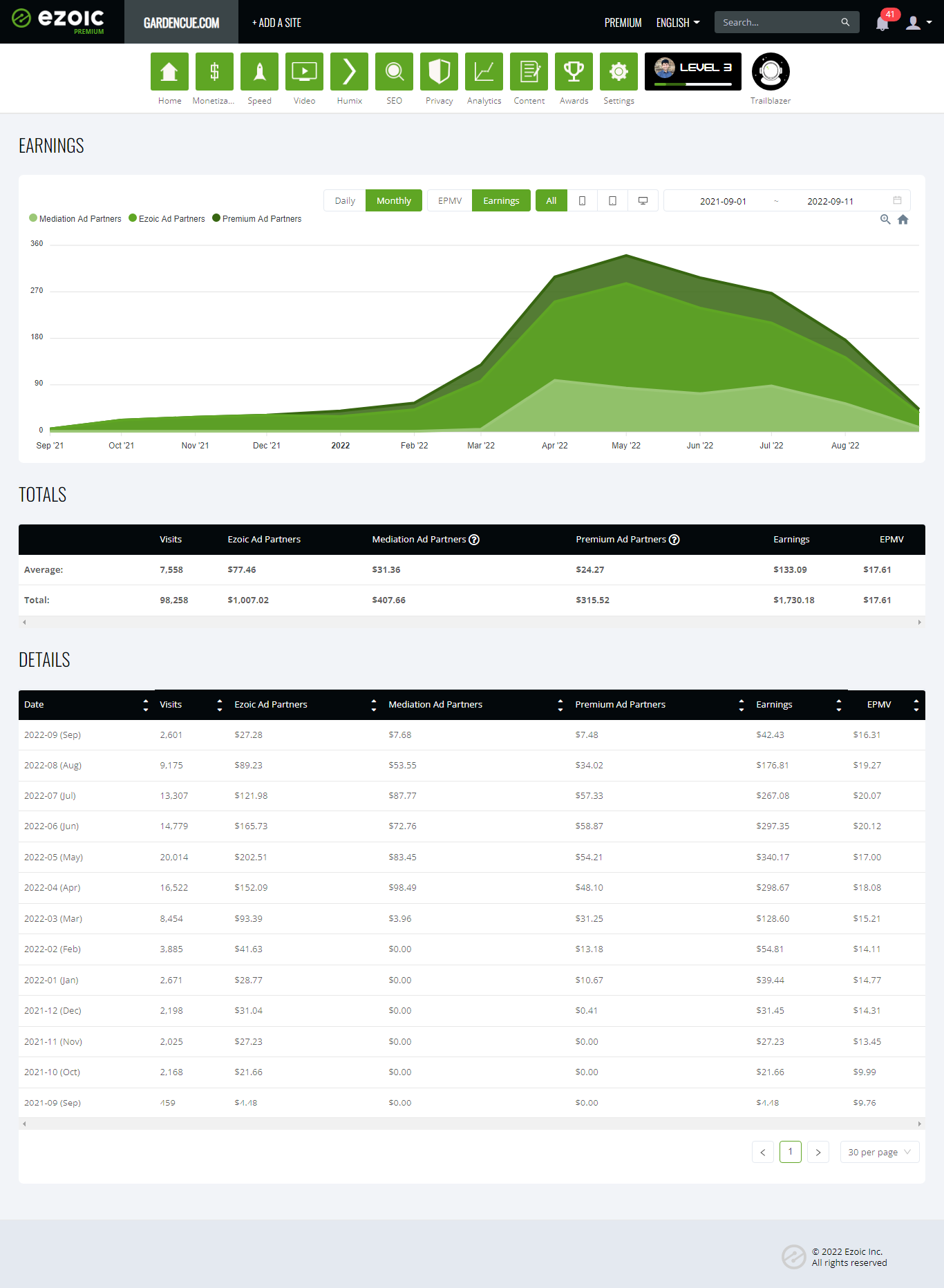Open the English language dropdown

point(678,23)
